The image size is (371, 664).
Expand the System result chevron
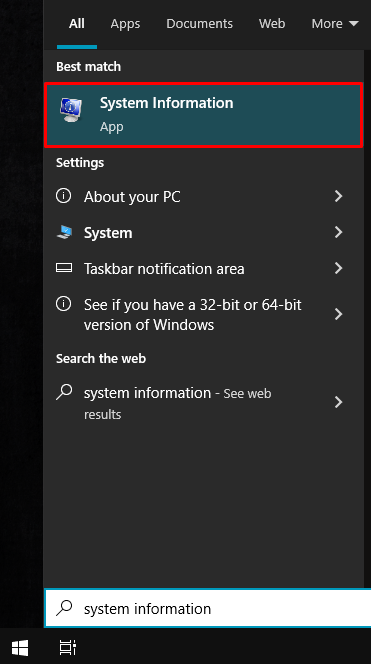(338, 232)
